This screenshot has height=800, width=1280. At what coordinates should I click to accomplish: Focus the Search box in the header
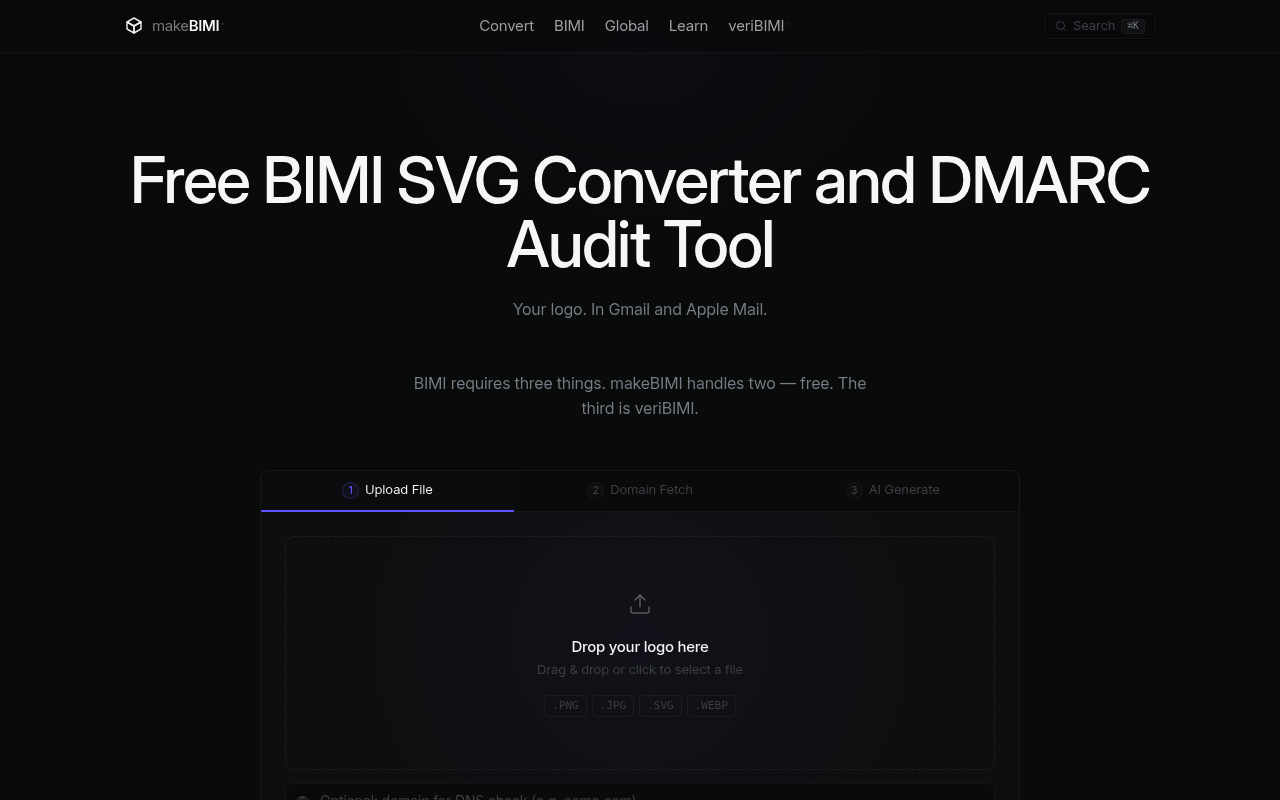click(x=1099, y=26)
